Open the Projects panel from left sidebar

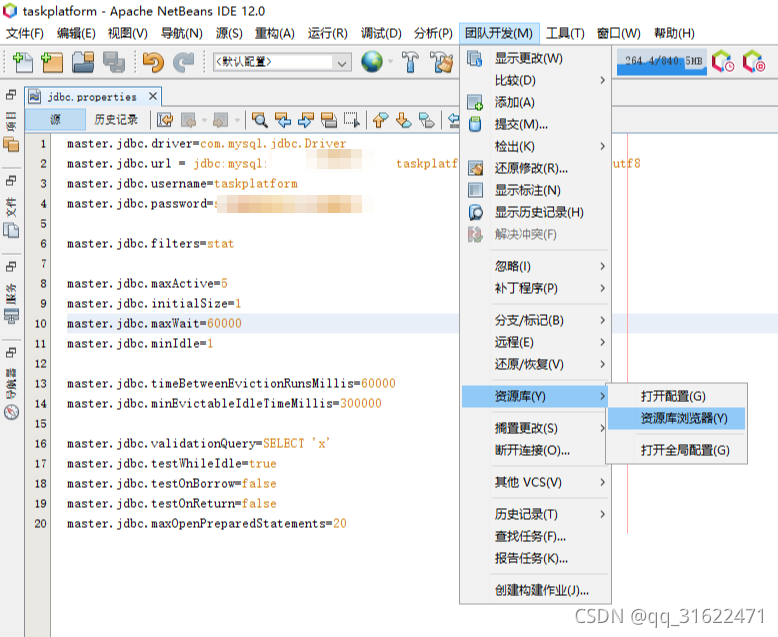coord(11,131)
